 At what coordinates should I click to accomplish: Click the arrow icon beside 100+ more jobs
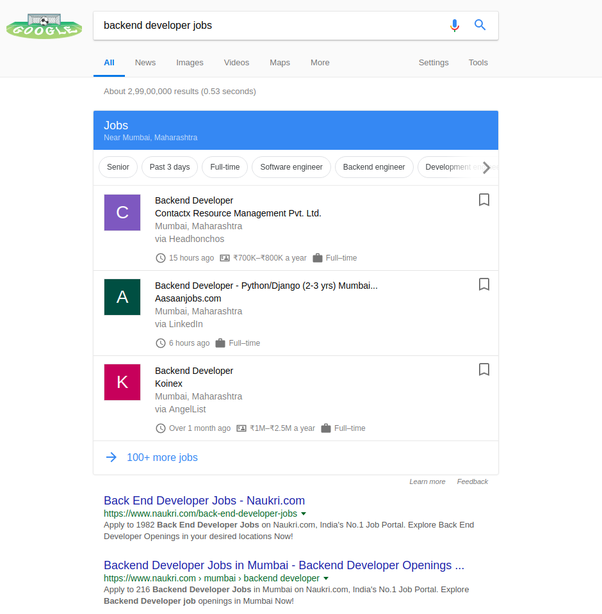[x=111, y=457]
